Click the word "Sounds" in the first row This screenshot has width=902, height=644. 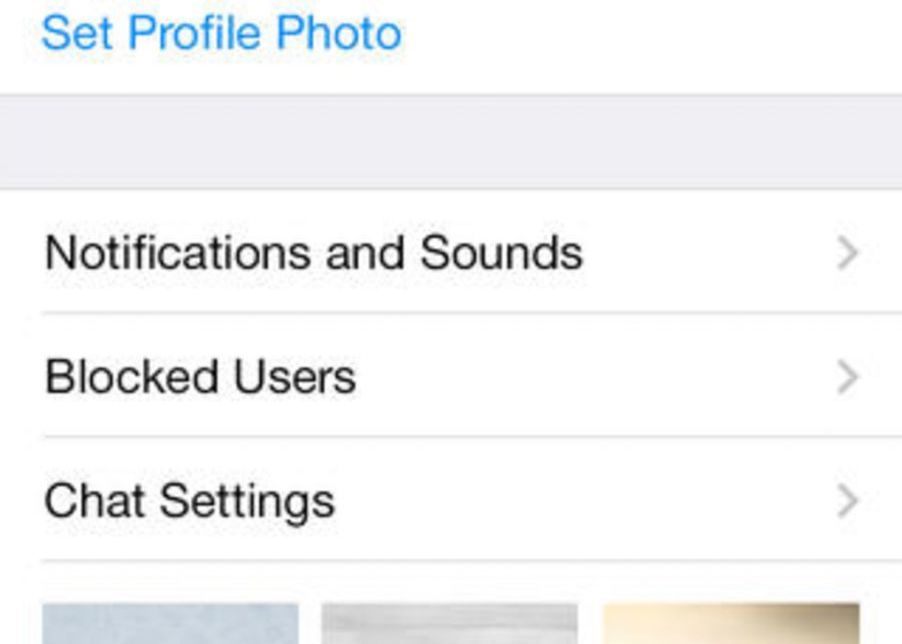click(x=501, y=253)
